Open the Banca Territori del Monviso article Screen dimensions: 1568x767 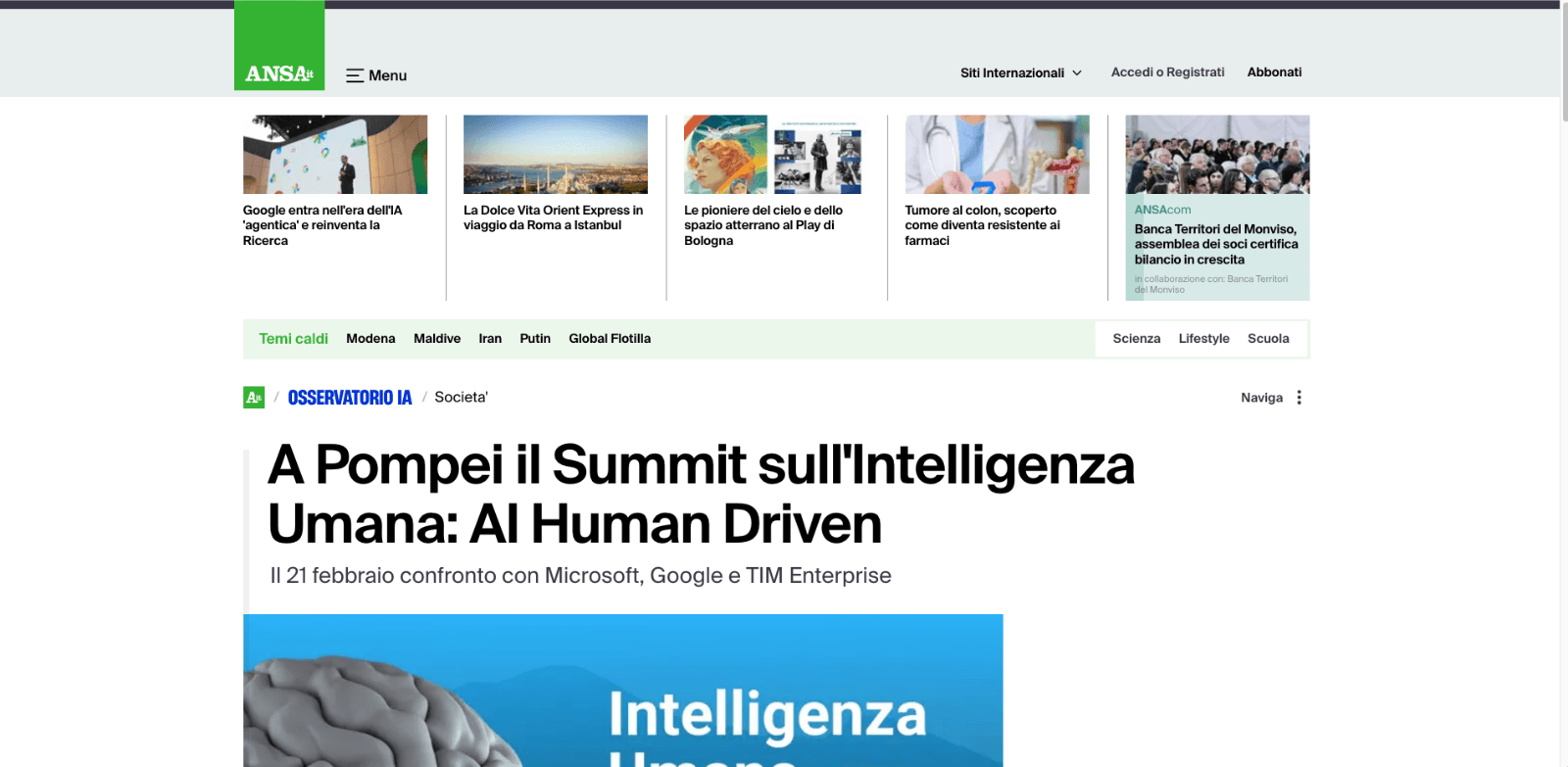(x=1216, y=244)
